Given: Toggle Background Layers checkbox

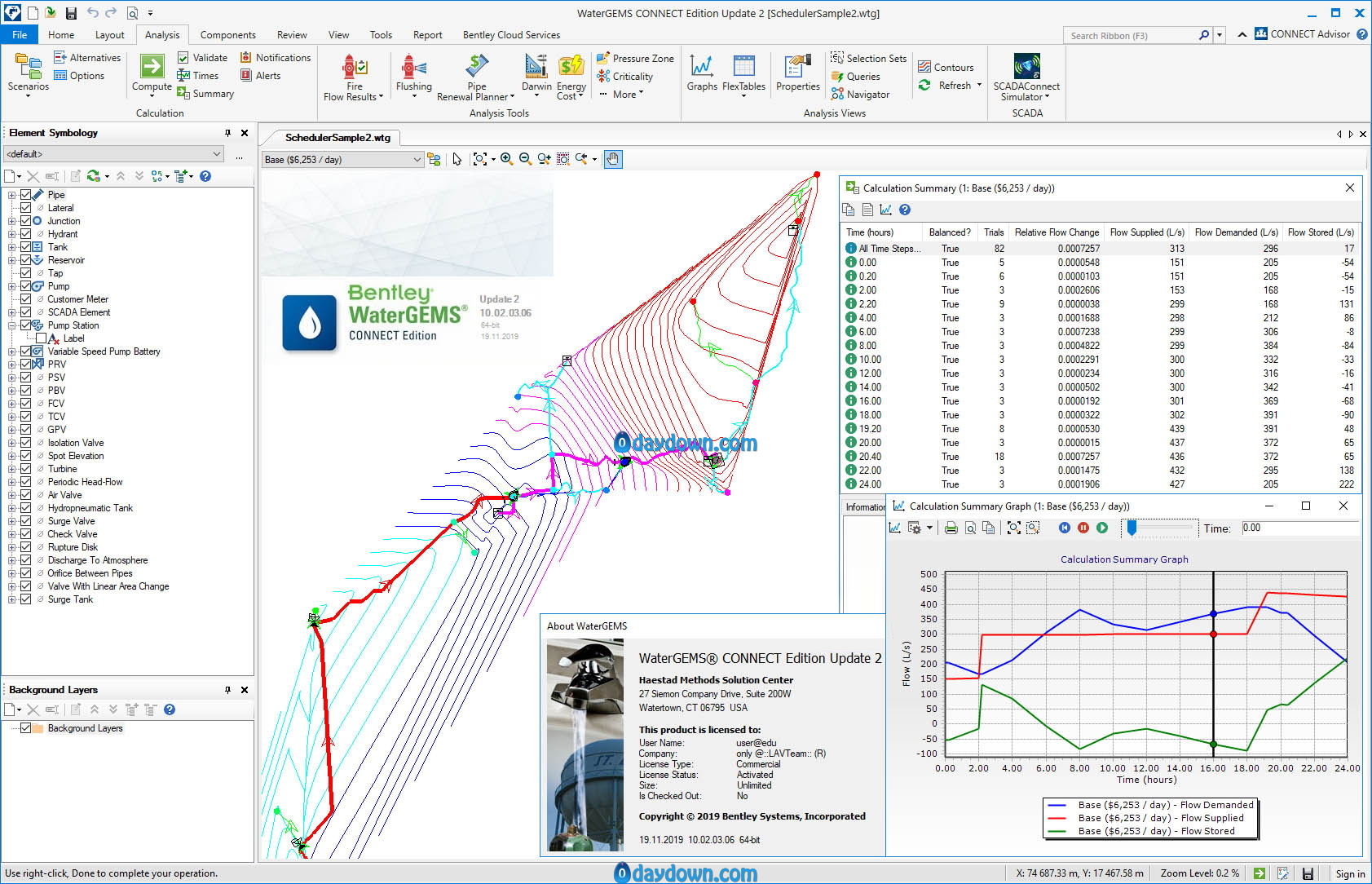Looking at the screenshot, I should pyautogui.click(x=25, y=728).
